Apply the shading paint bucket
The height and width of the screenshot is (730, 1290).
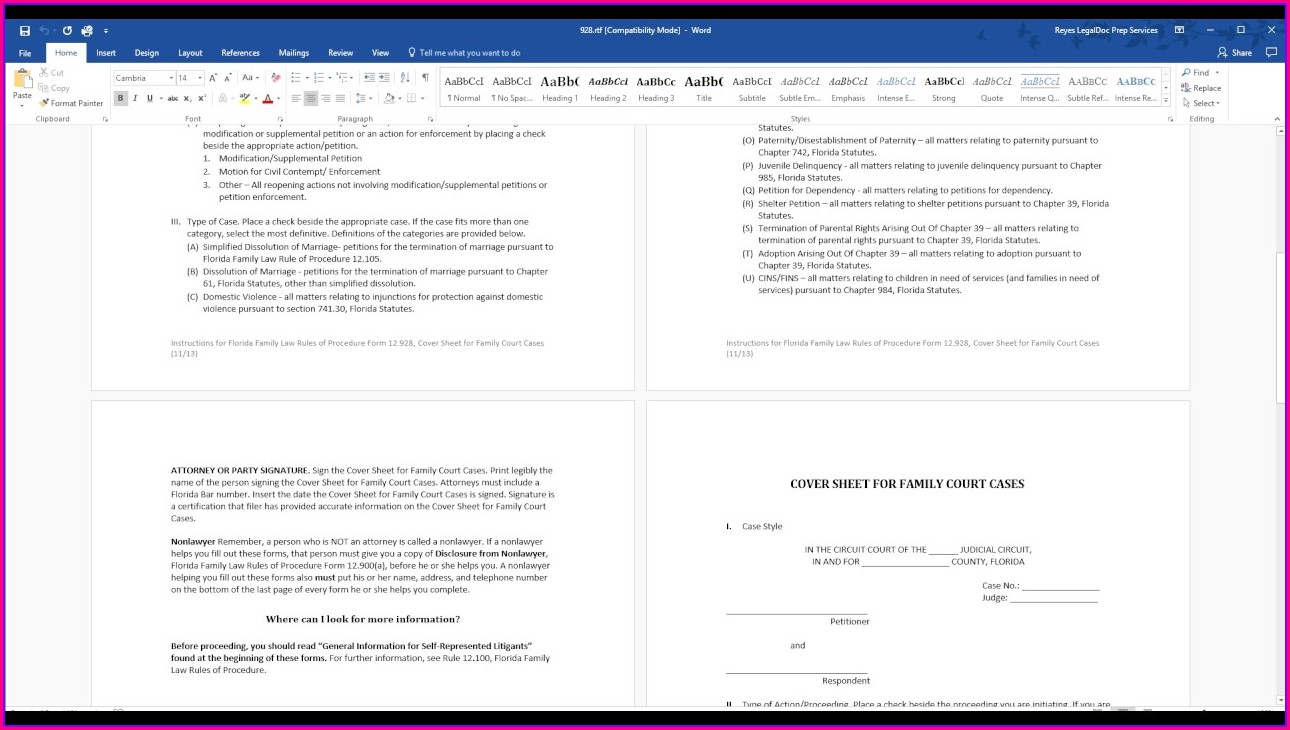[387, 98]
